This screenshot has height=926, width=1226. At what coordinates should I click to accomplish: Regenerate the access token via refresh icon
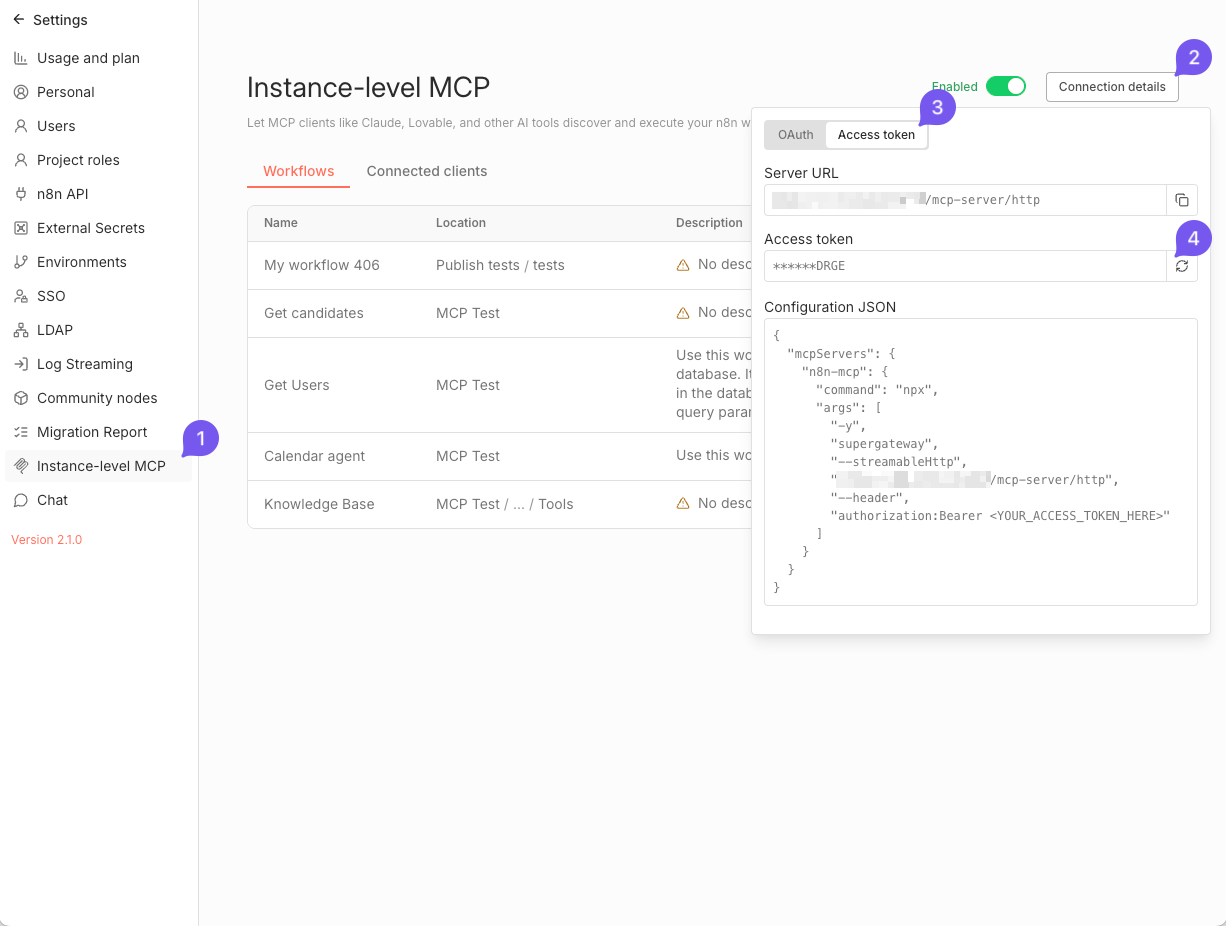point(1182,266)
